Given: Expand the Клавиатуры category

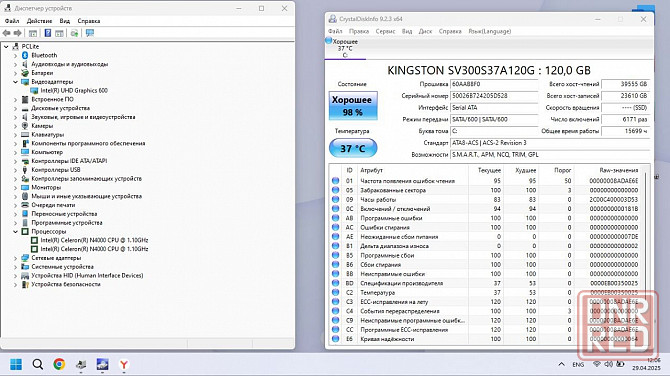Looking at the screenshot, I should (15, 135).
